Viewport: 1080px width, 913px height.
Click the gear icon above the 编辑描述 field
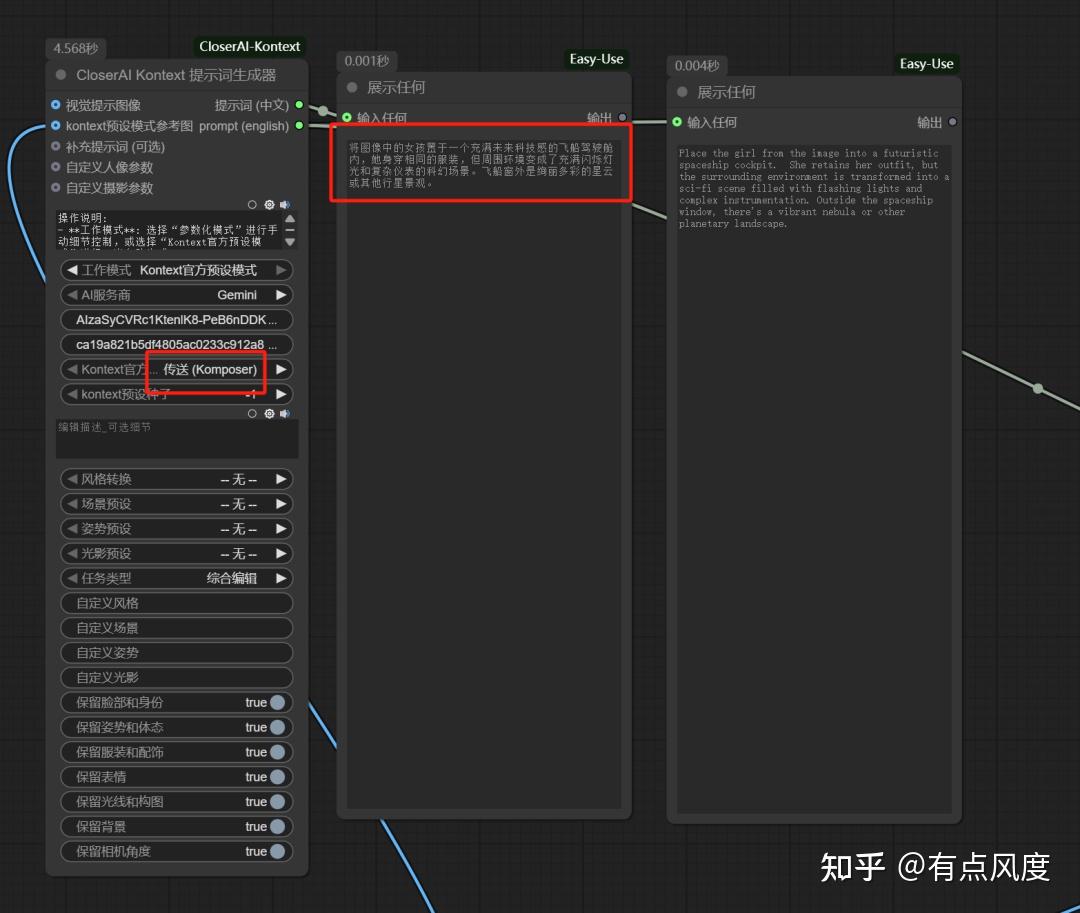(x=269, y=413)
